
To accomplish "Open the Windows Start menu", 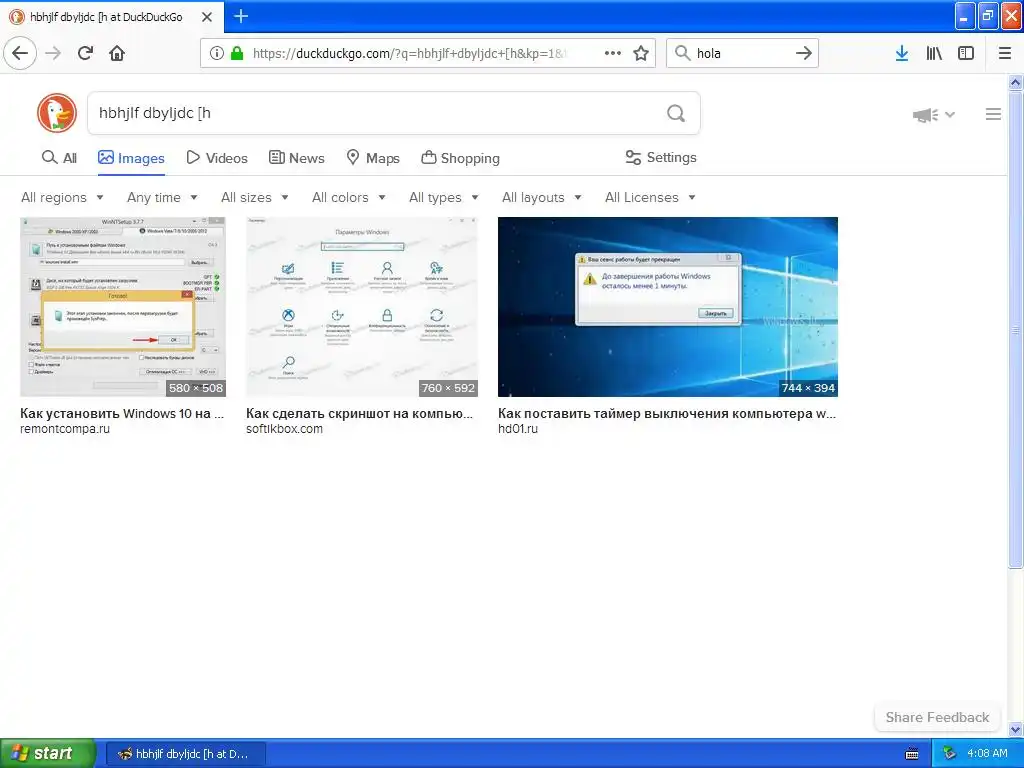I will click(47, 754).
